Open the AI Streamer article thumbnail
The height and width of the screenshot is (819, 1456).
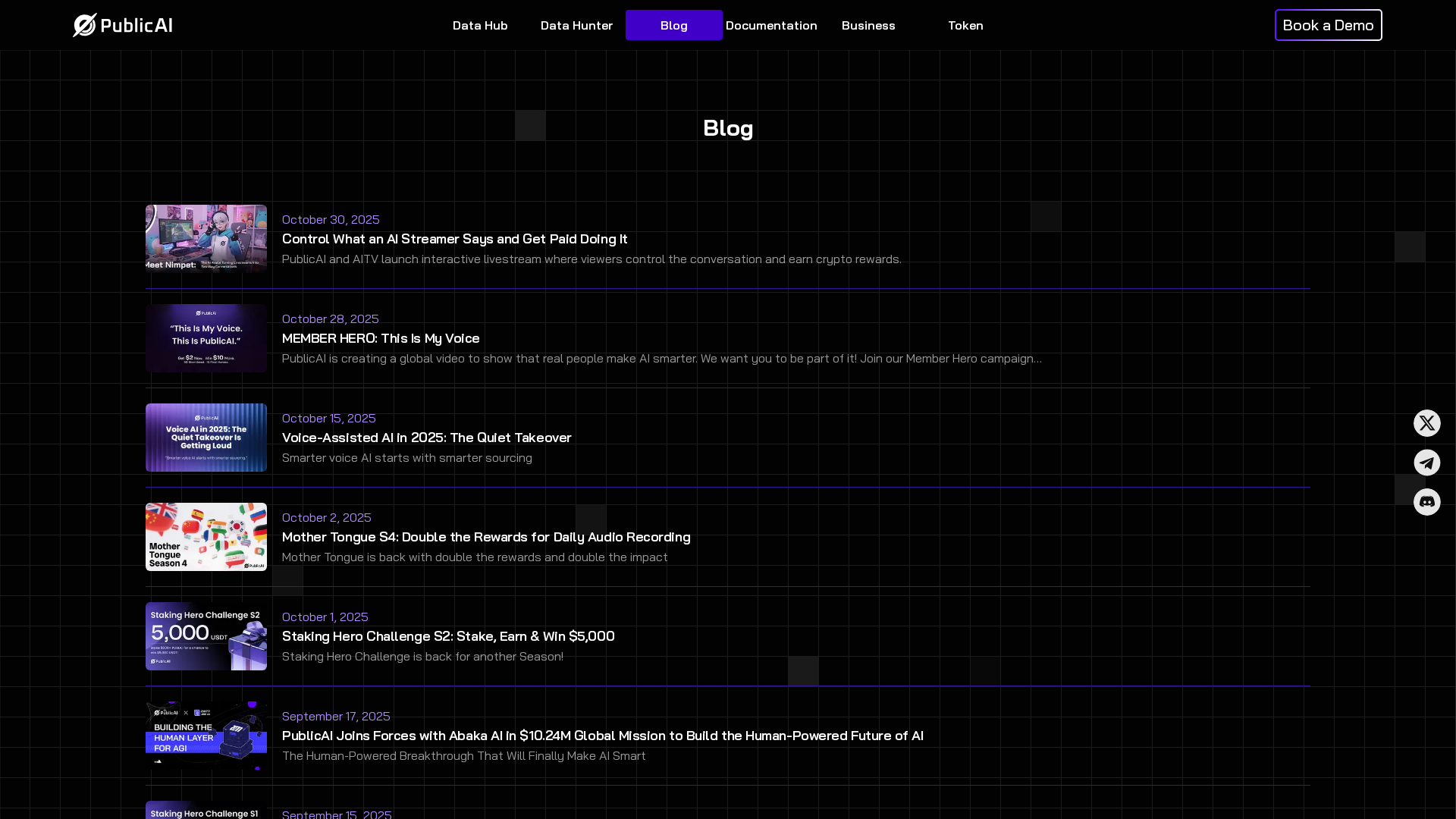click(206, 239)
